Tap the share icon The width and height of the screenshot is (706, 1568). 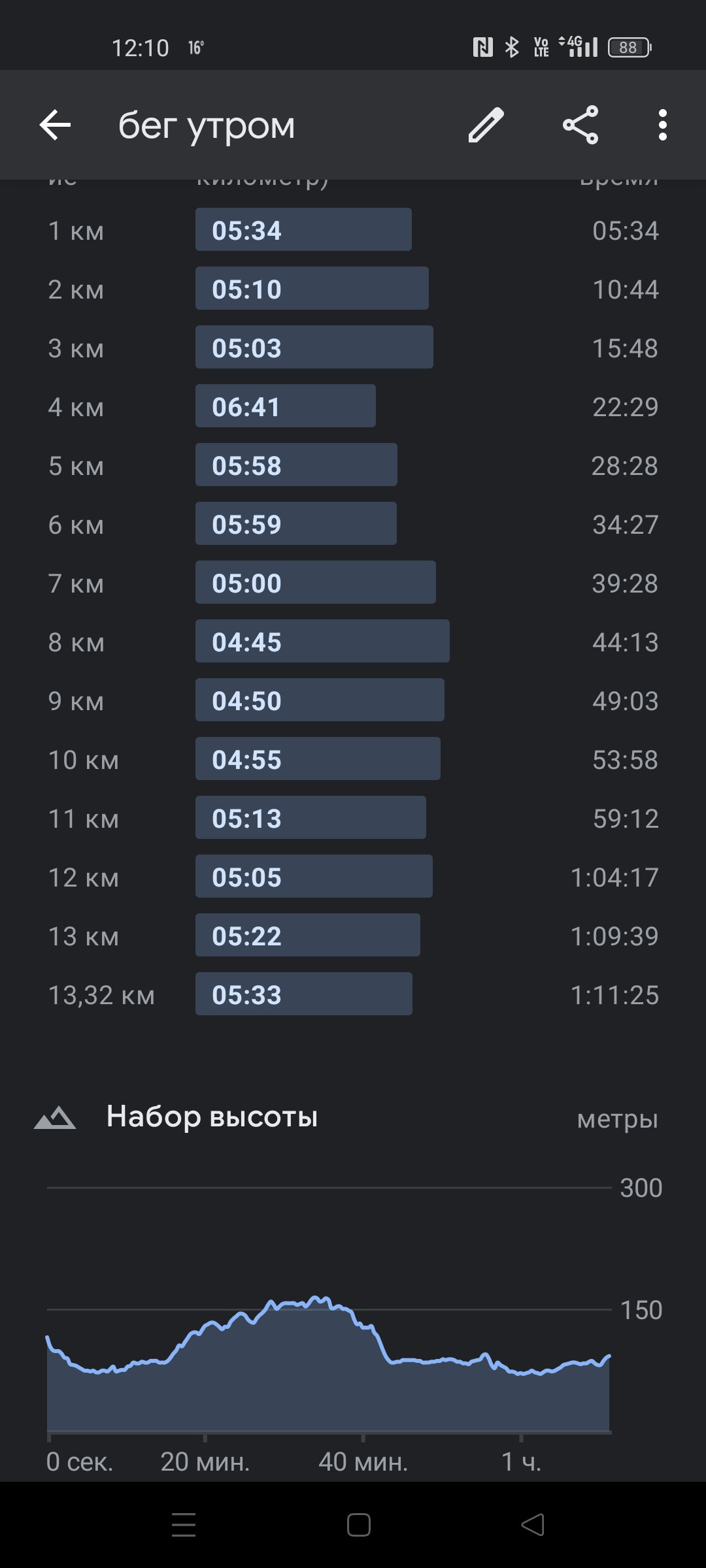[x=580, y=125]
